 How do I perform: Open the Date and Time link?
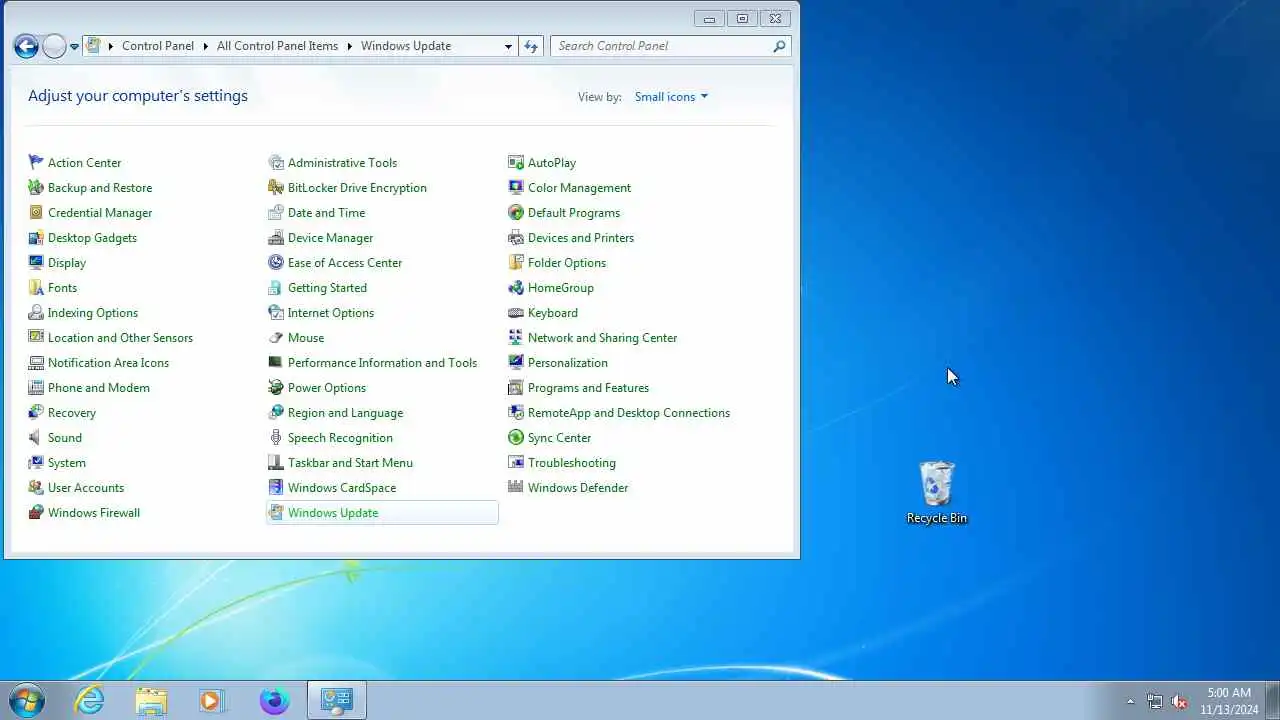click(x=326, y=212)
